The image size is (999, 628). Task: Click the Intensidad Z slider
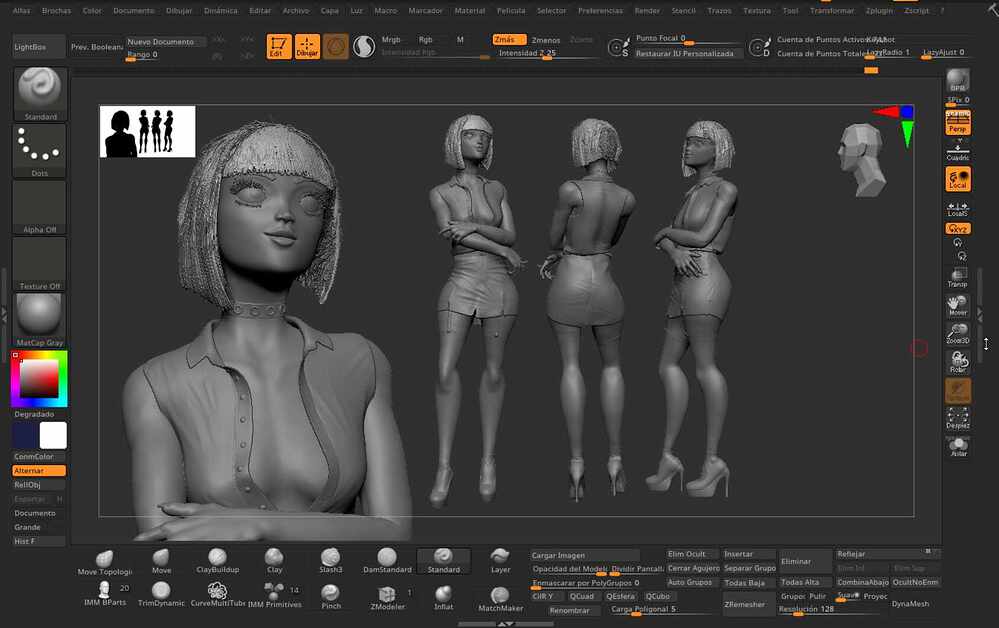point(548,54)
